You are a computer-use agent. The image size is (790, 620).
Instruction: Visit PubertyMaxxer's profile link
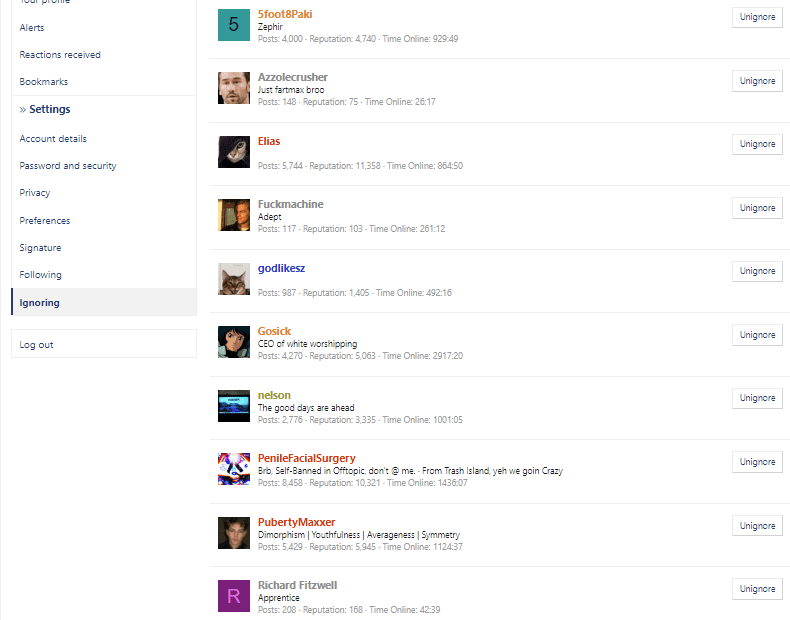click(x=296, y=522)
